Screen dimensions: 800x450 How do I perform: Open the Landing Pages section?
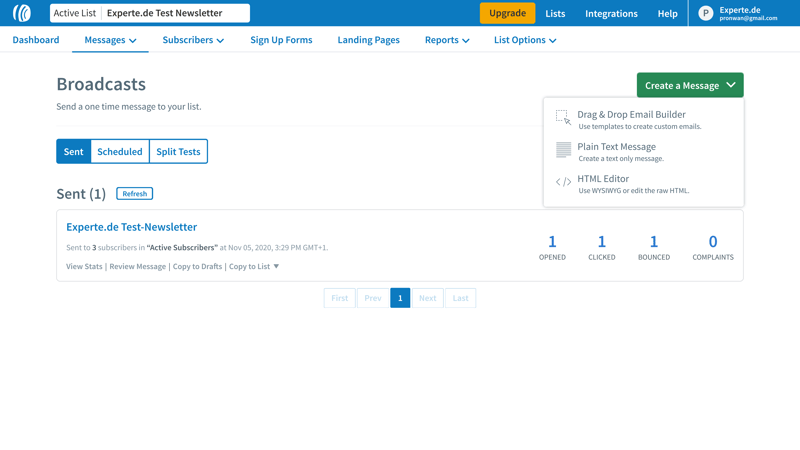[368, 40]
